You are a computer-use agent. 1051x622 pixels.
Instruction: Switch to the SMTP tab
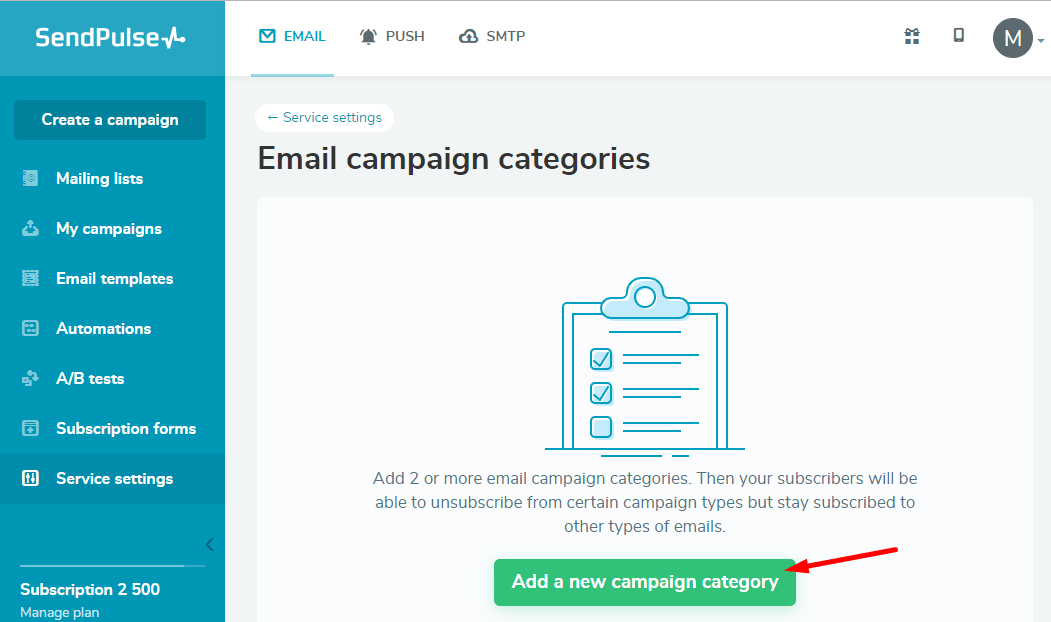491,36
